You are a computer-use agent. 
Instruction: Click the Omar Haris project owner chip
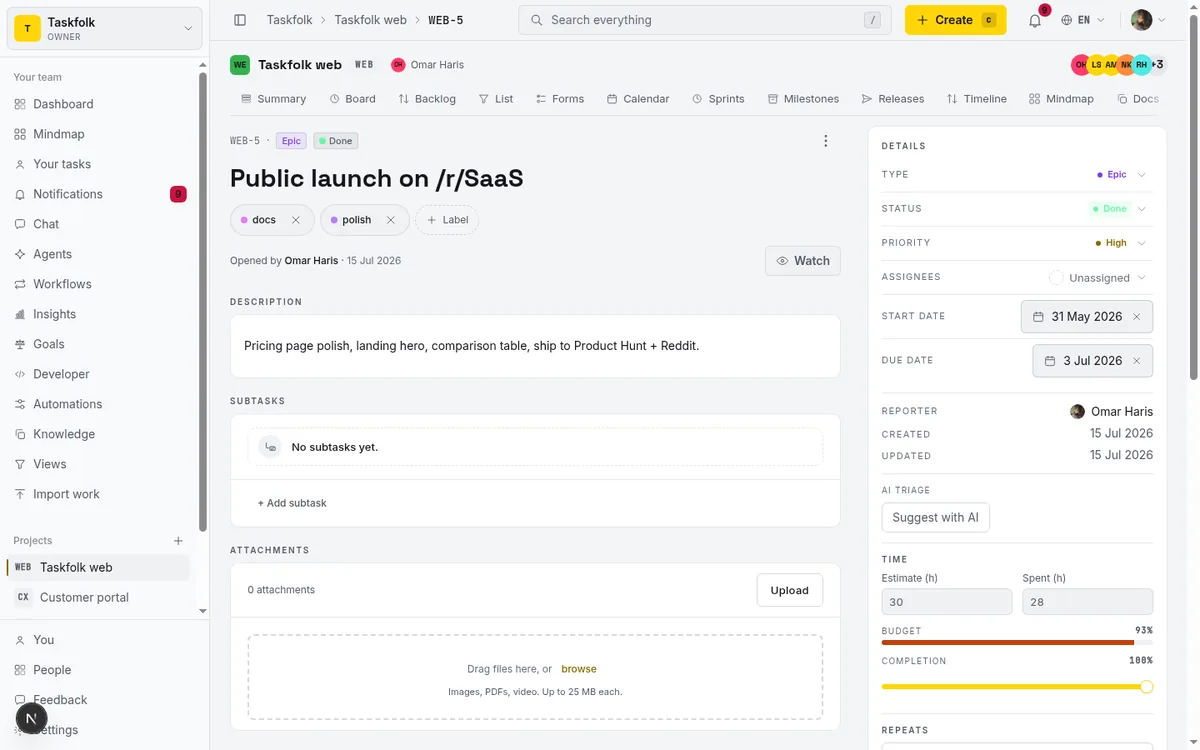coord(428,65)
